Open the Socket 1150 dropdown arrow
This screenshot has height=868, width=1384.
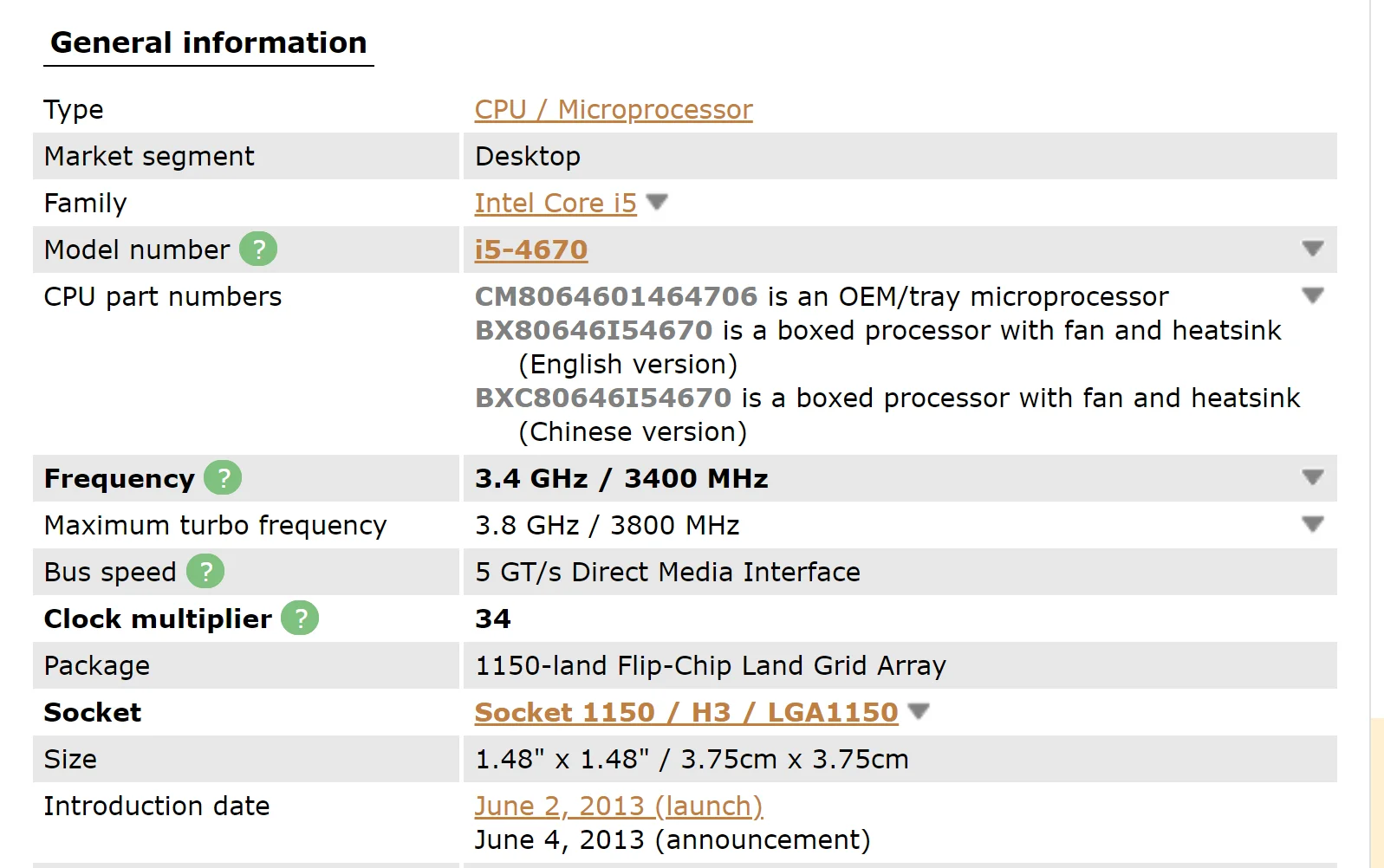point(919,711)
